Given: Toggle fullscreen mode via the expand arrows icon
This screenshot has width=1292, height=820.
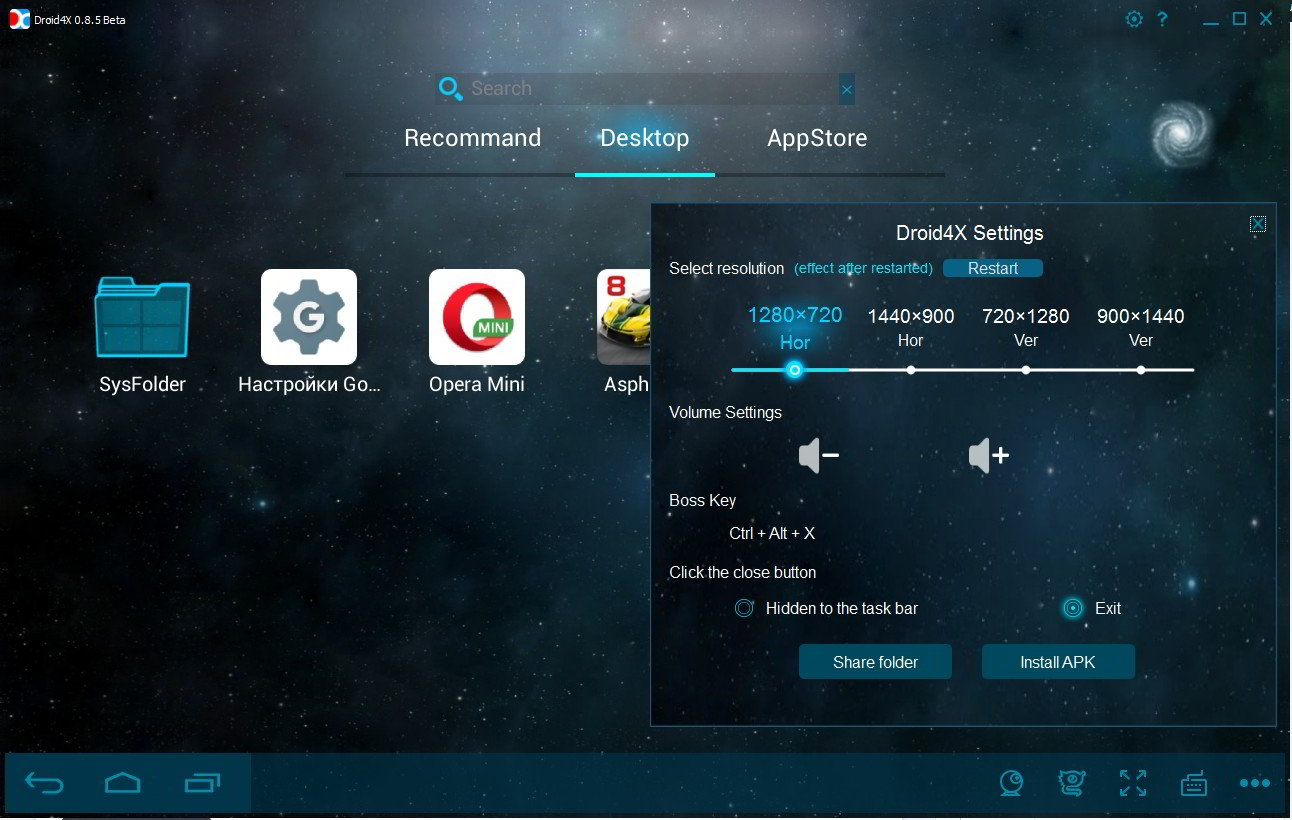Looking at the screenshot, I should click(x=1132, y=783).
